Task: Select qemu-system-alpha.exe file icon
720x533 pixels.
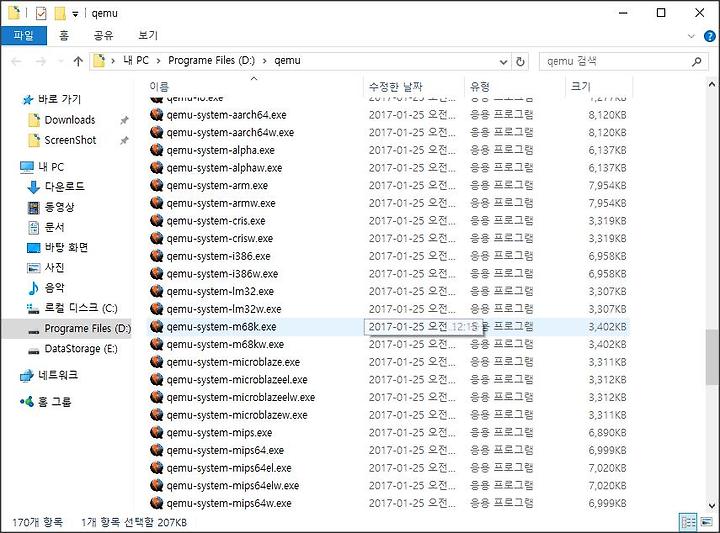Action: [157, 150]
